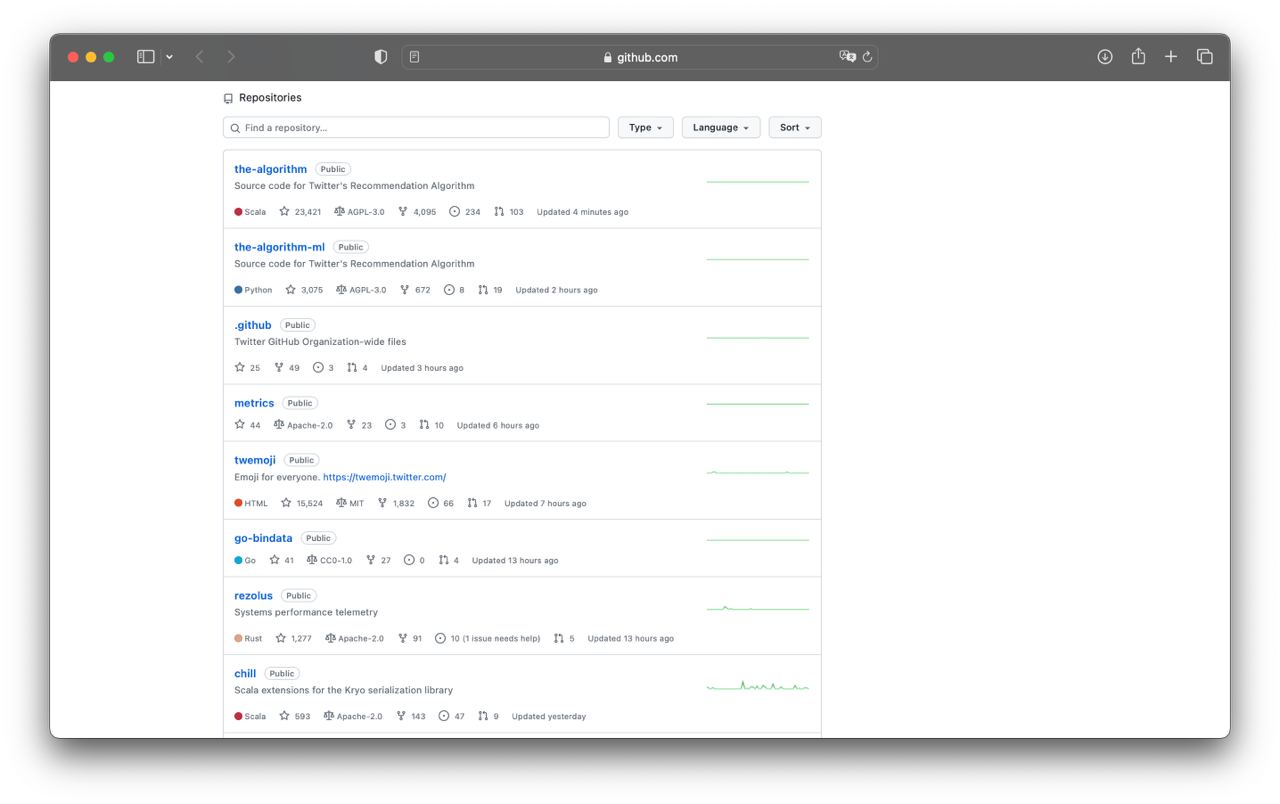View .github repository stars count 25
The width and height of the screenshot is (1280, 804).
[247, 368]
